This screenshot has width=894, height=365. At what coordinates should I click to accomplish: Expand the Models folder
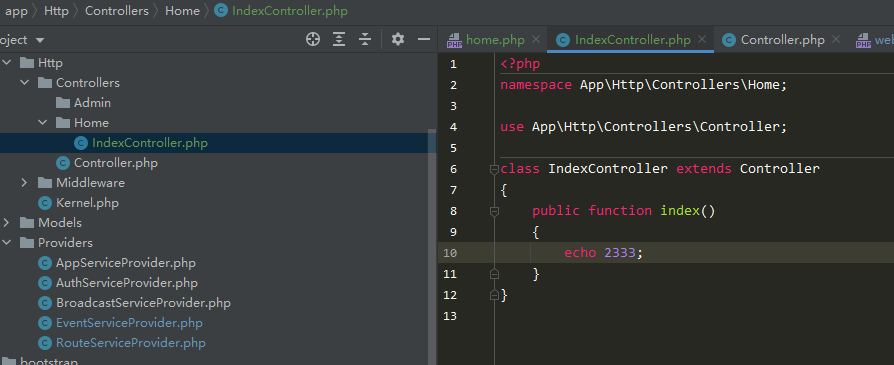point(7,222)
